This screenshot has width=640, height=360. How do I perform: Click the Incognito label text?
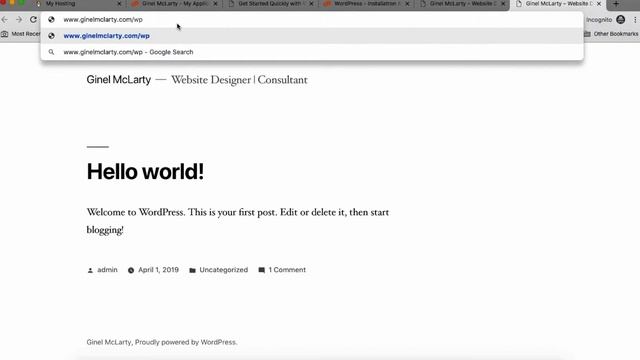point(599,20)
